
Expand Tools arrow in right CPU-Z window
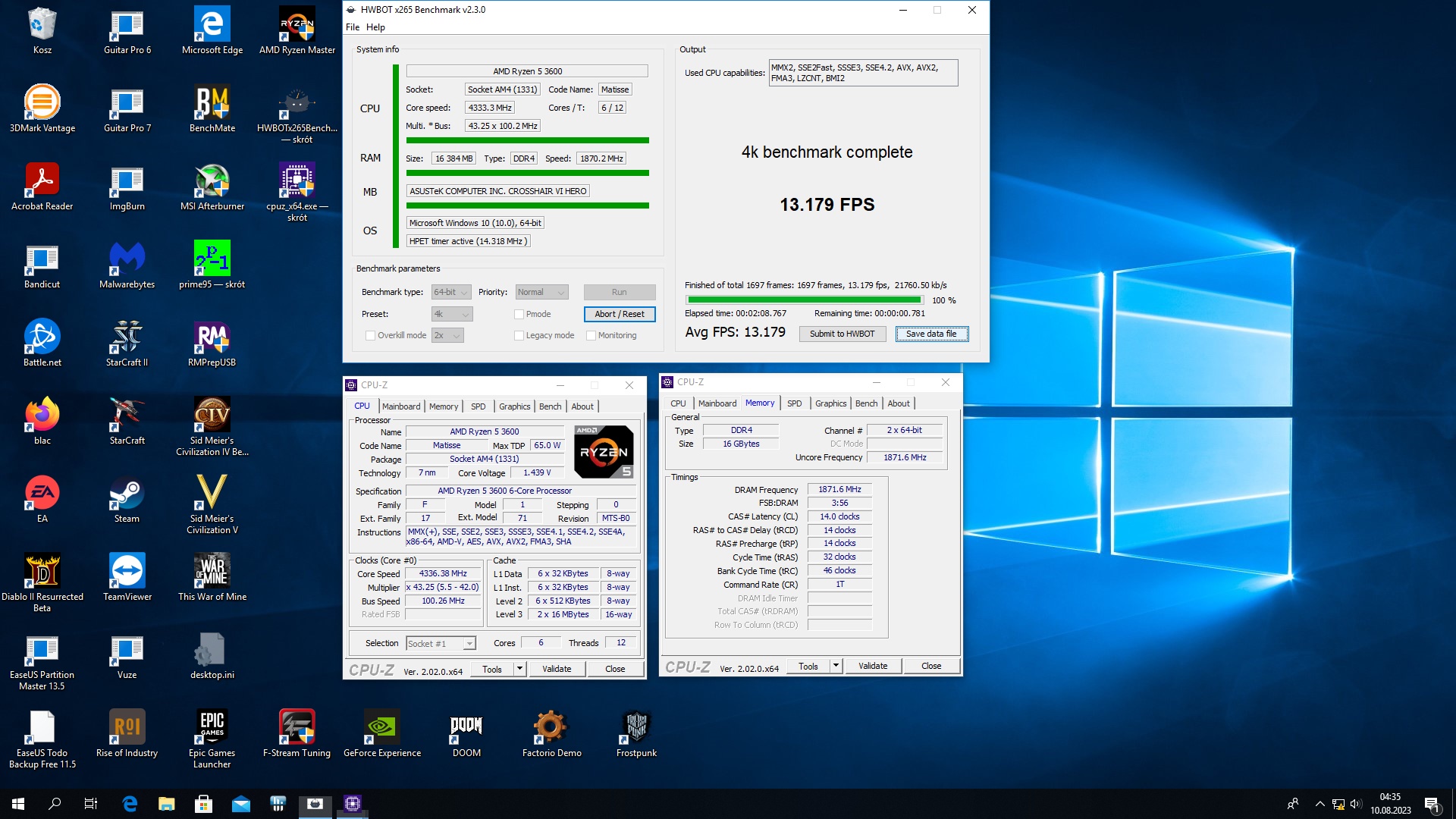pyautogui.click(x=836, y=666)
